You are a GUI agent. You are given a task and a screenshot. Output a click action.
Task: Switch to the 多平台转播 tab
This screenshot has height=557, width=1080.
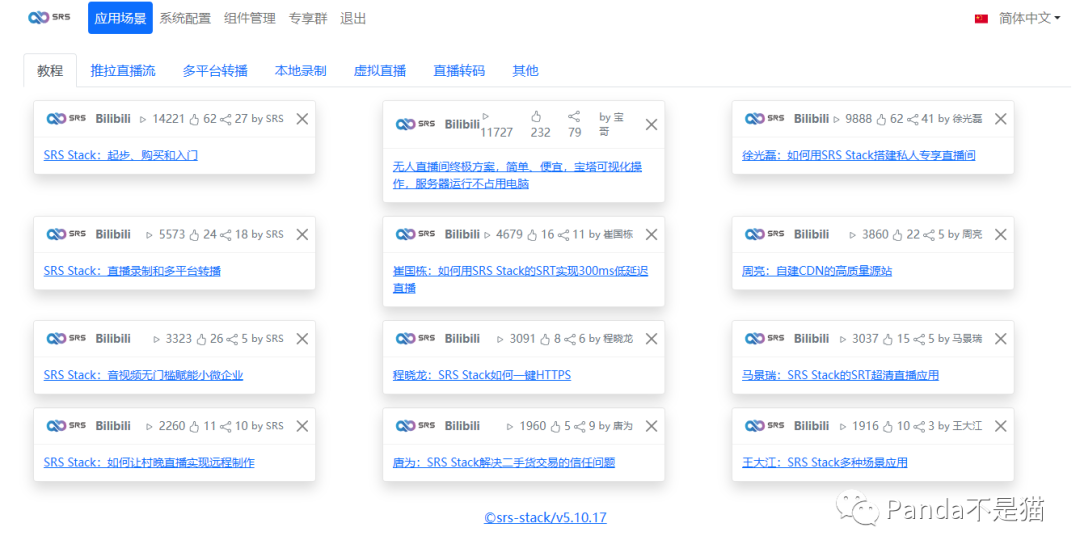(x=215, y=70)
